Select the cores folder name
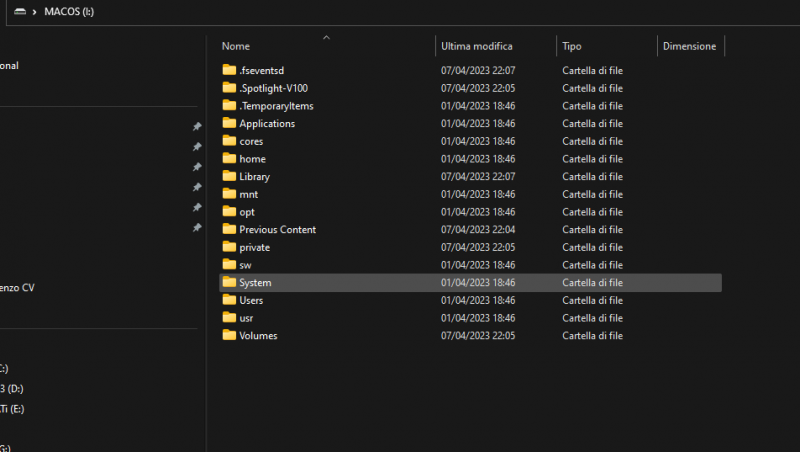The image size is (800, 452). pyautogui.click(x=251, y=141)
